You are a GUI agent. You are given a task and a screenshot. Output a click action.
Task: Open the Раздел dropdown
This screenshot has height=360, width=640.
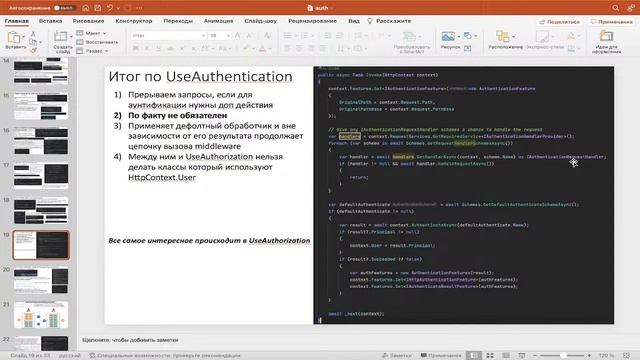[92, 51]
